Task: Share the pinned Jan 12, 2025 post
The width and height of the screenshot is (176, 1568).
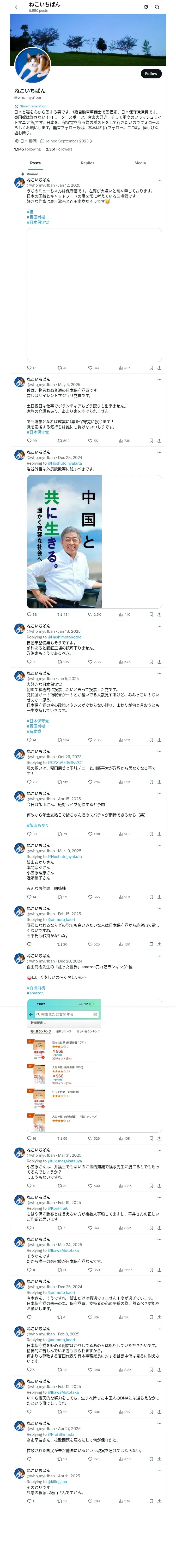Action: click(x=159, y=368)
